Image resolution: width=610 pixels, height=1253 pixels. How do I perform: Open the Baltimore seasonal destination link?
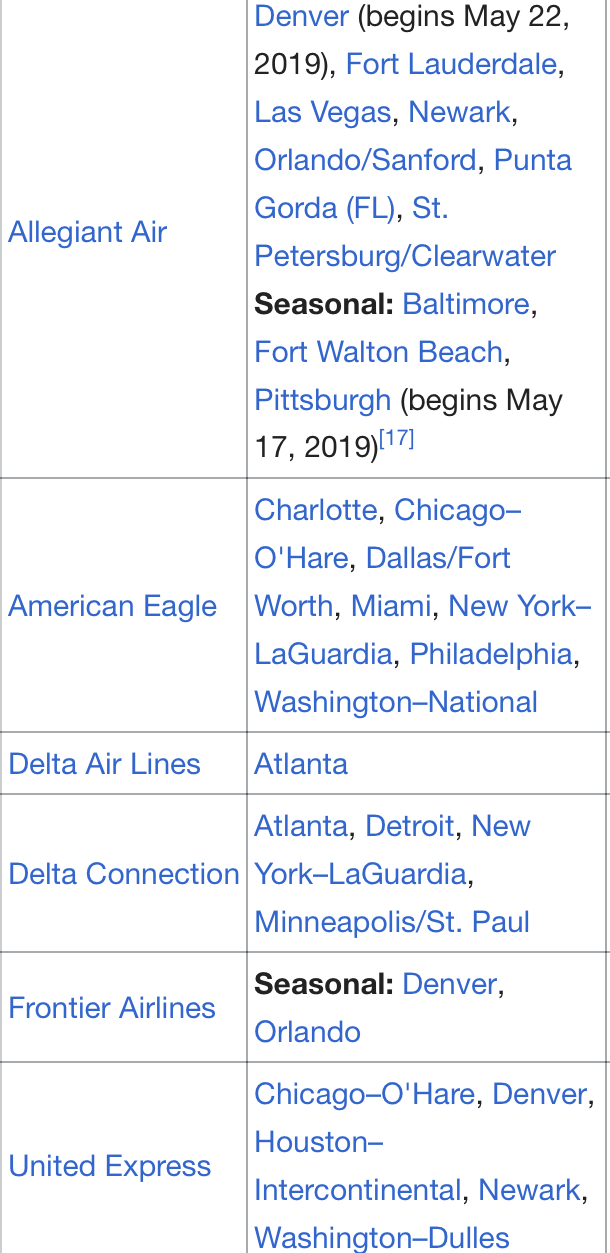point(466,304)
